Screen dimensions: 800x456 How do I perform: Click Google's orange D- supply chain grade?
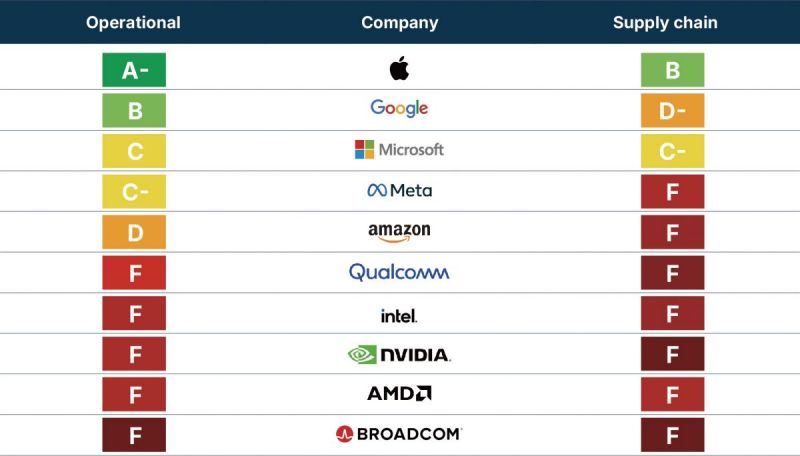tap(672, 111)
